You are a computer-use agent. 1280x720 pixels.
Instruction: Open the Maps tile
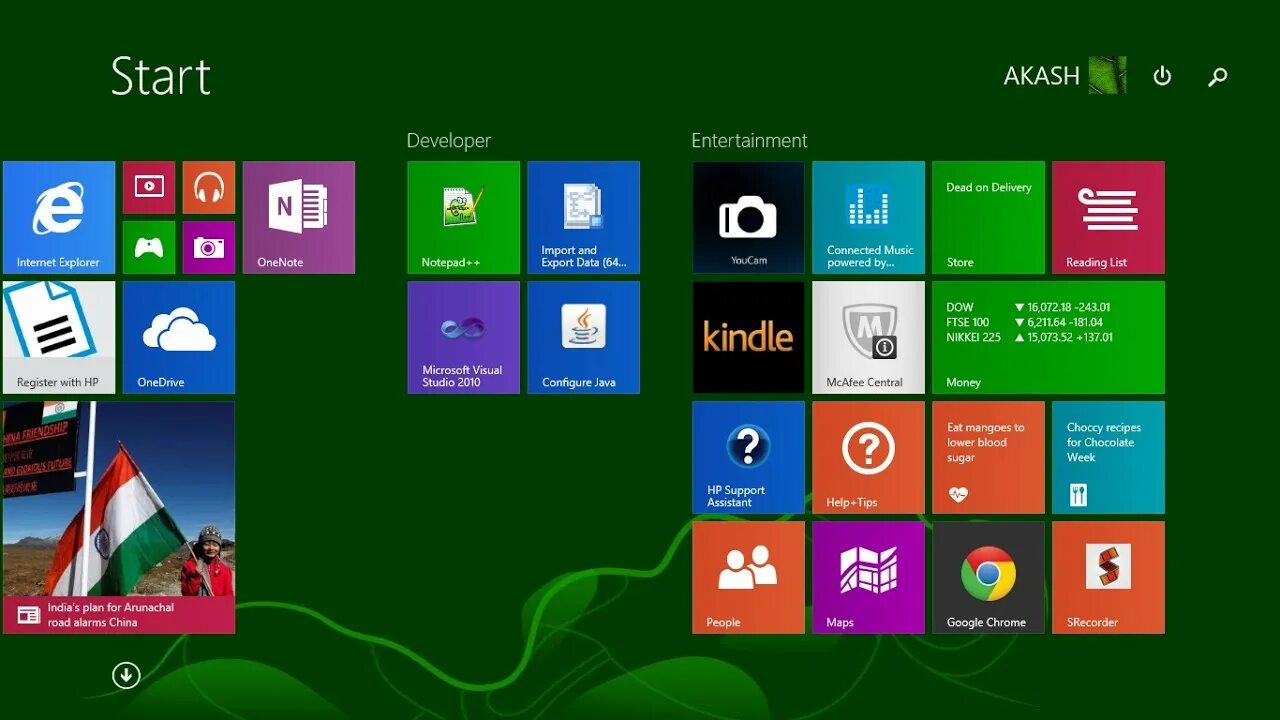click(869, 577)
